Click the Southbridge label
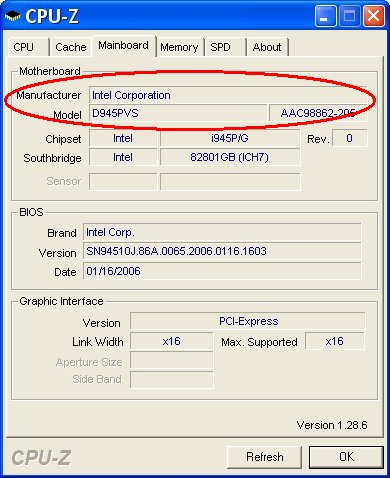 [52, 158]
